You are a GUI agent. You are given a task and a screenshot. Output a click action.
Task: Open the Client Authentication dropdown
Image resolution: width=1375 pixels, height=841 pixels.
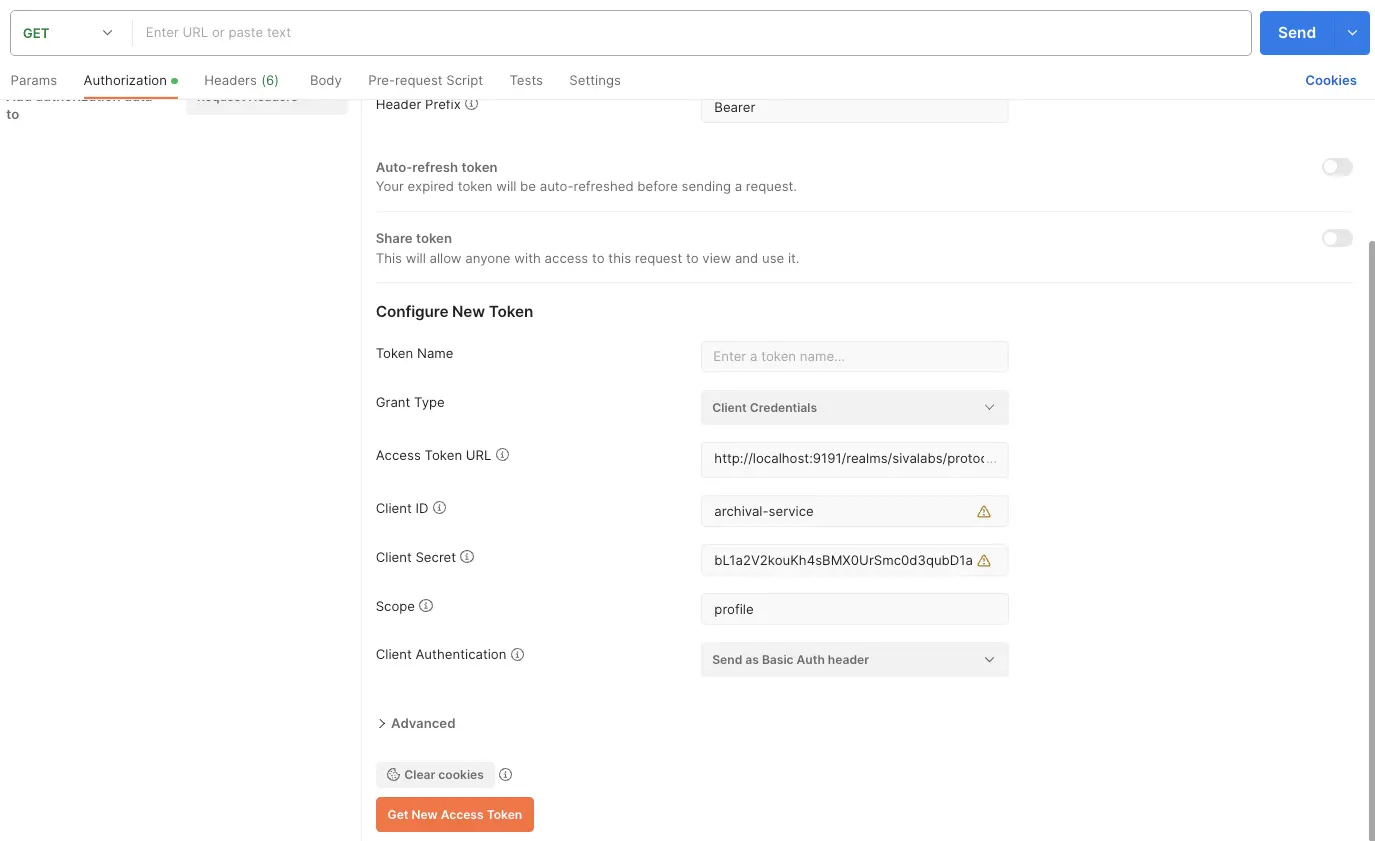tap(855, 660)
